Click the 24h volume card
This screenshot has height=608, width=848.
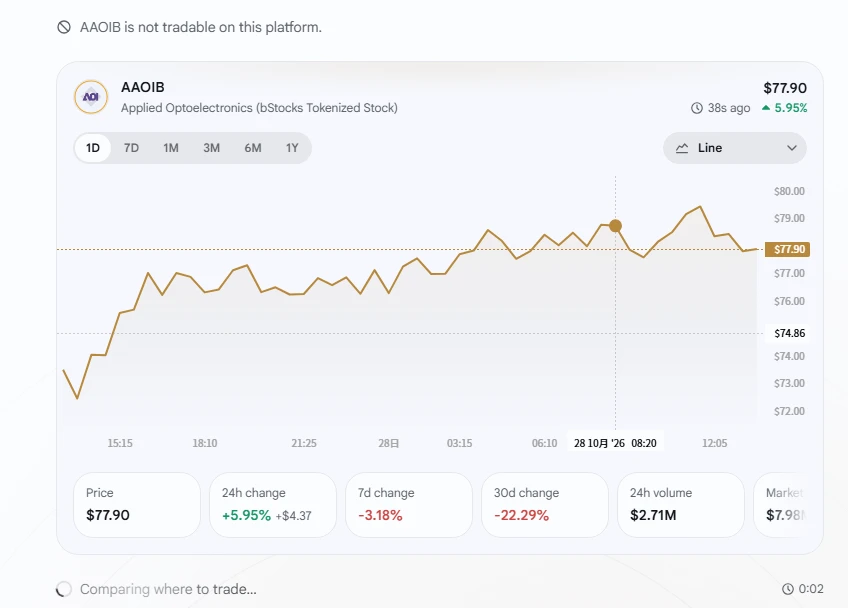click(x=681, y=505)
